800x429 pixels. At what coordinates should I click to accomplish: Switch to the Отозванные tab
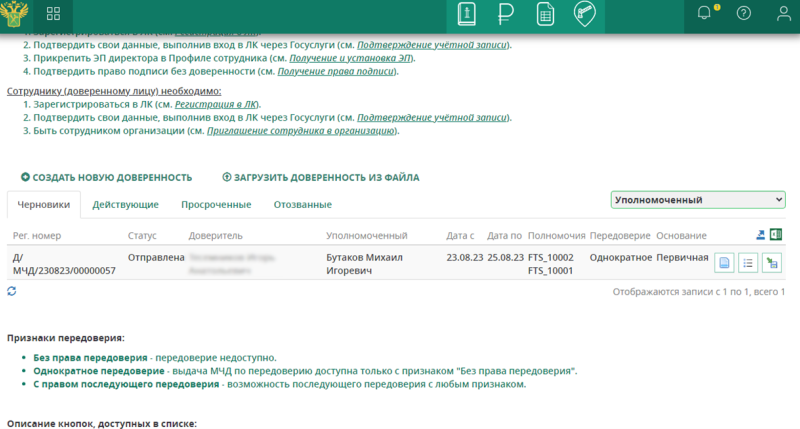point(303,205)
